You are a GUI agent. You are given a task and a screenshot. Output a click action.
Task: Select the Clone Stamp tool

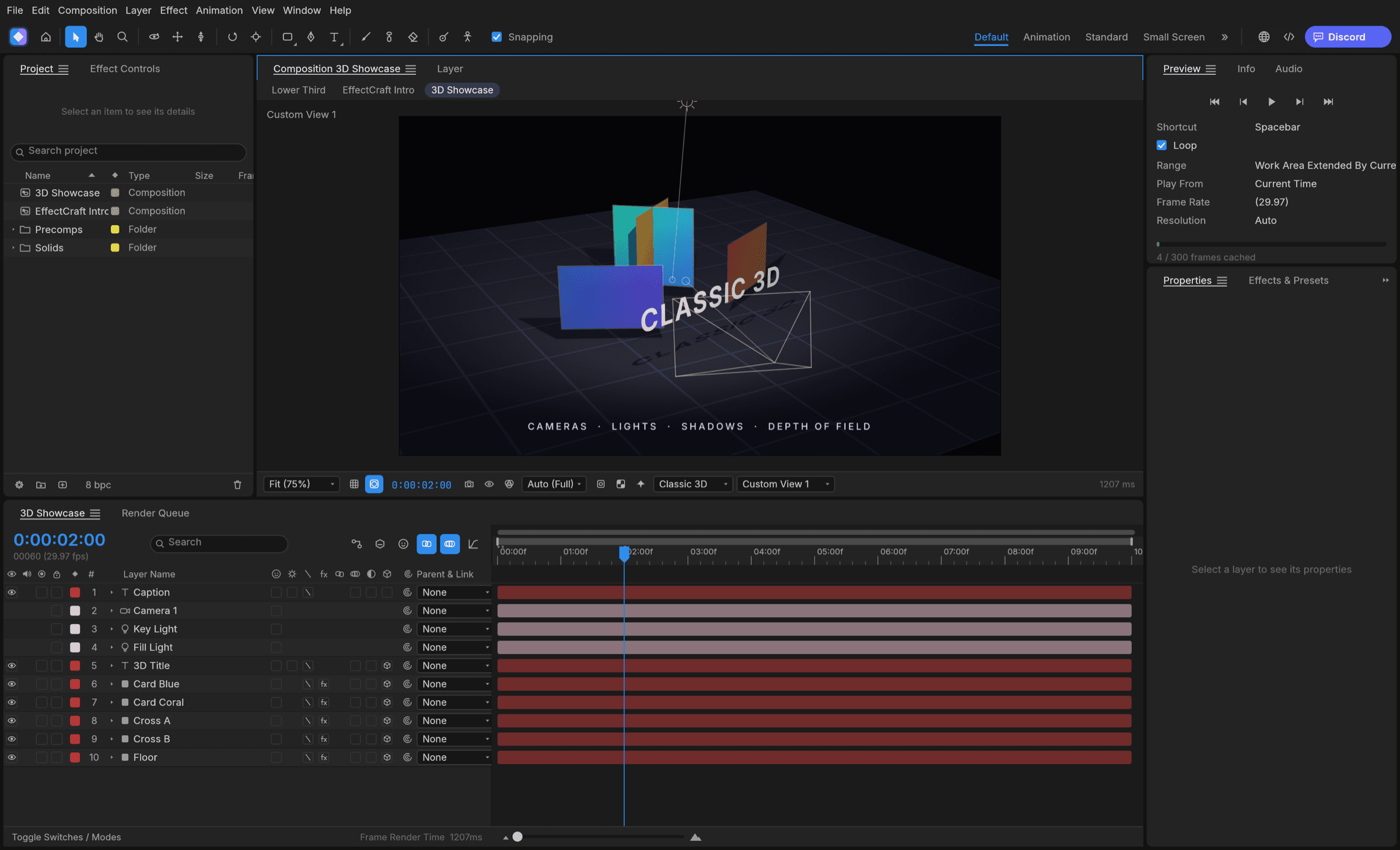point(389,37)
